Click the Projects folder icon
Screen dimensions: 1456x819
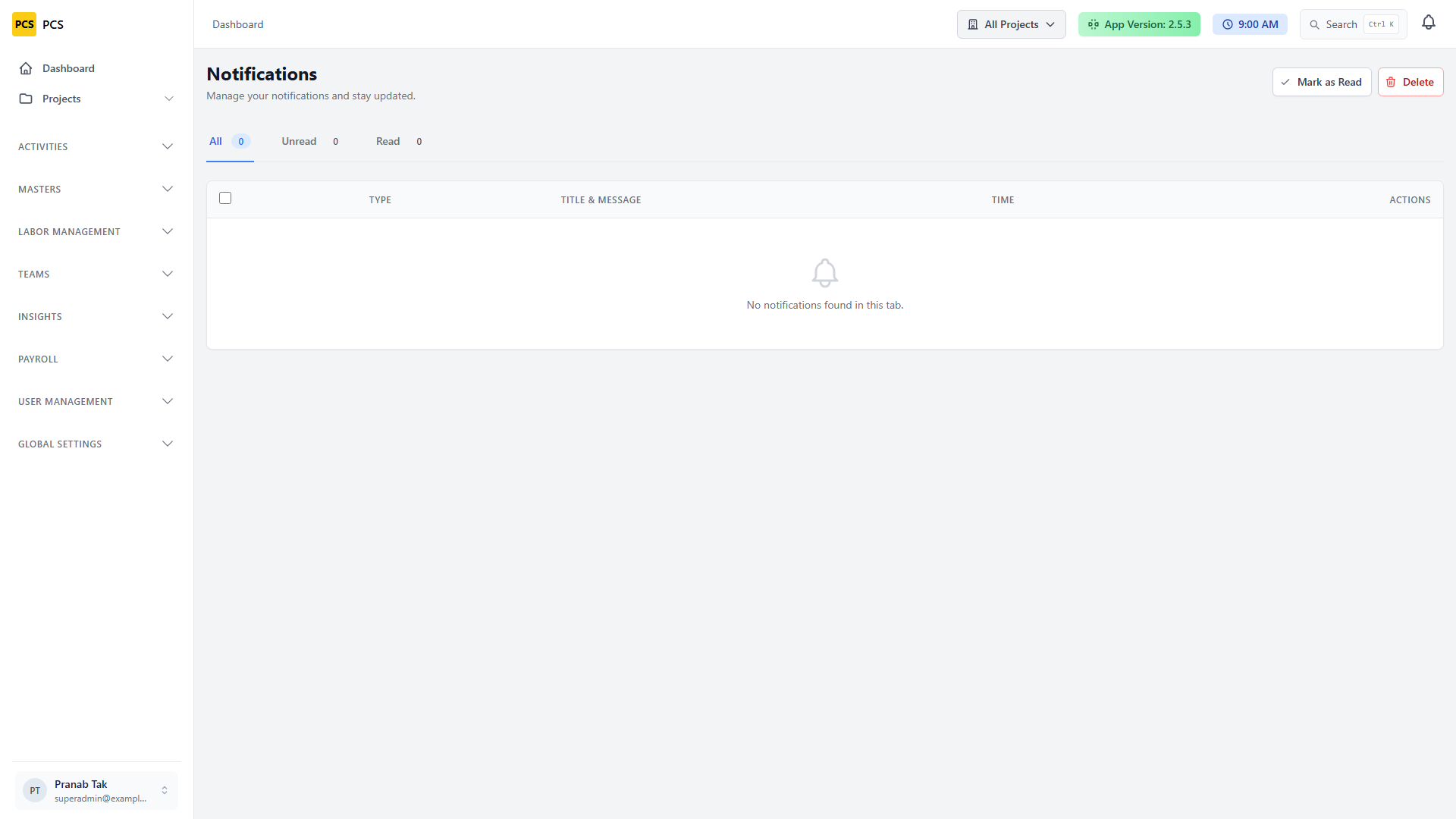click(x=26, y=99)
